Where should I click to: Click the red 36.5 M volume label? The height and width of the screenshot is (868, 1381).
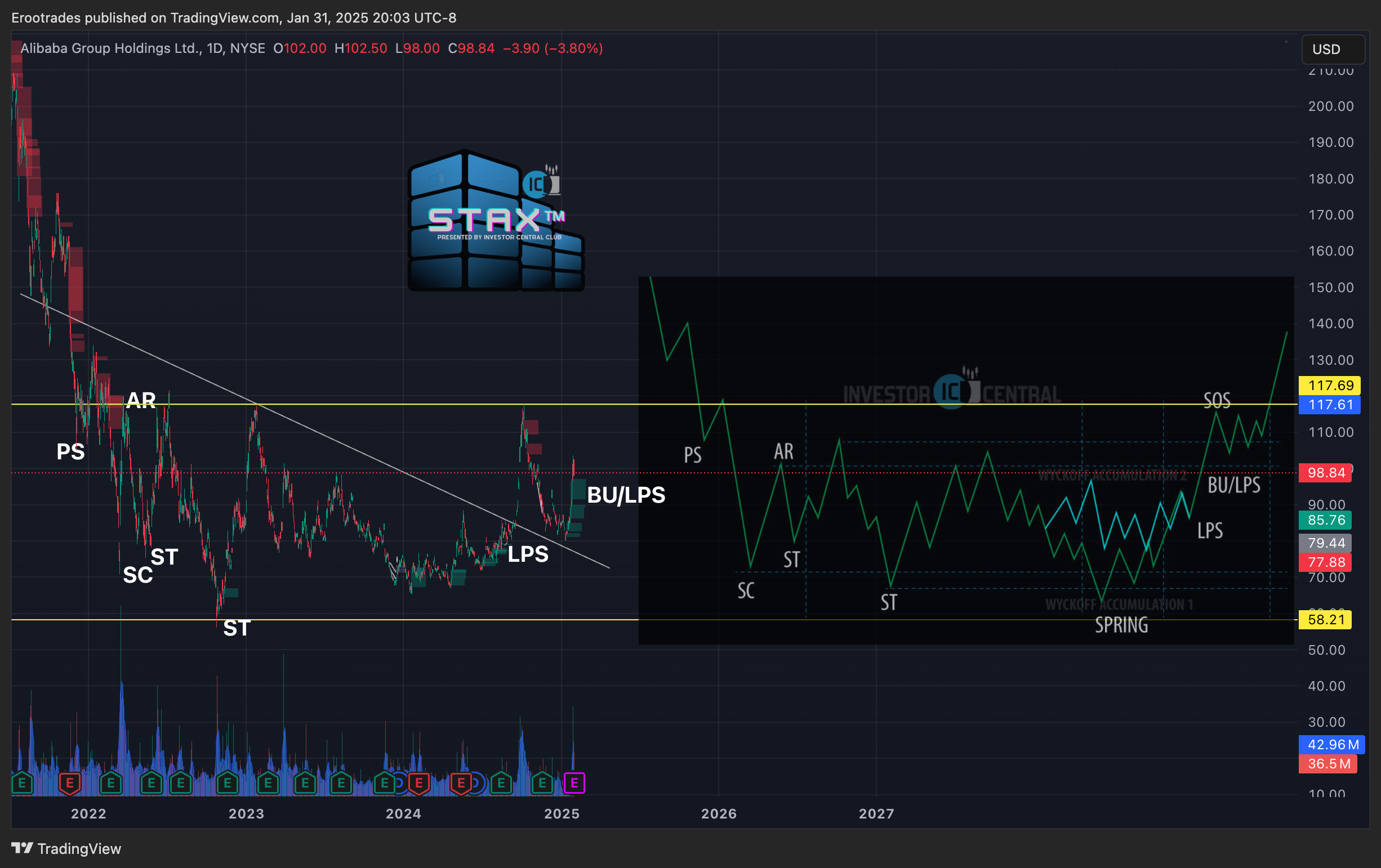[x=1328, y=764]
